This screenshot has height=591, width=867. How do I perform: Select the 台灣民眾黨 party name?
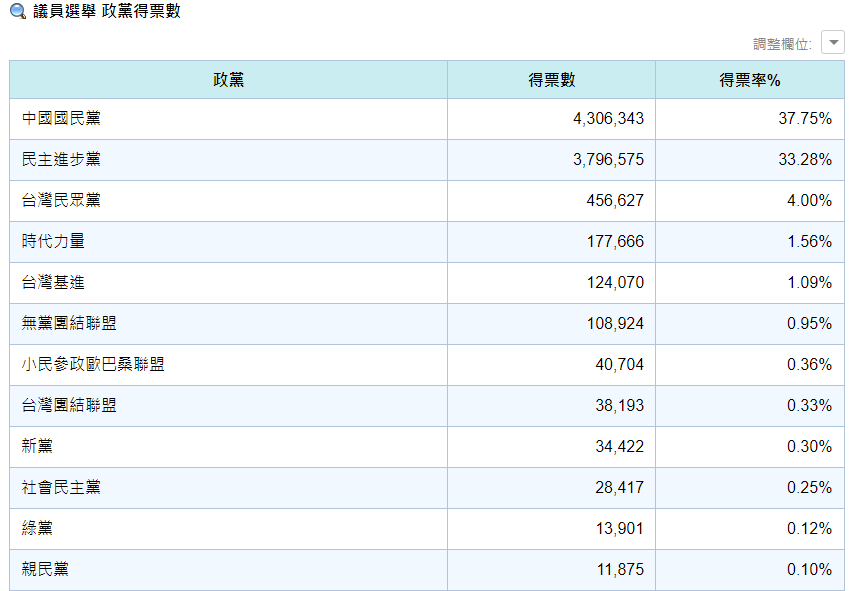[61, 200]
